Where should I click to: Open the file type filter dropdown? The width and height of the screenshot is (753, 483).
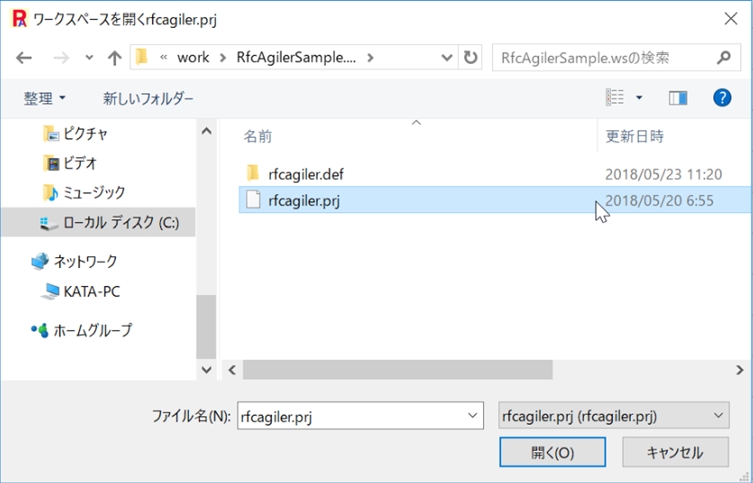pos(614,415)
